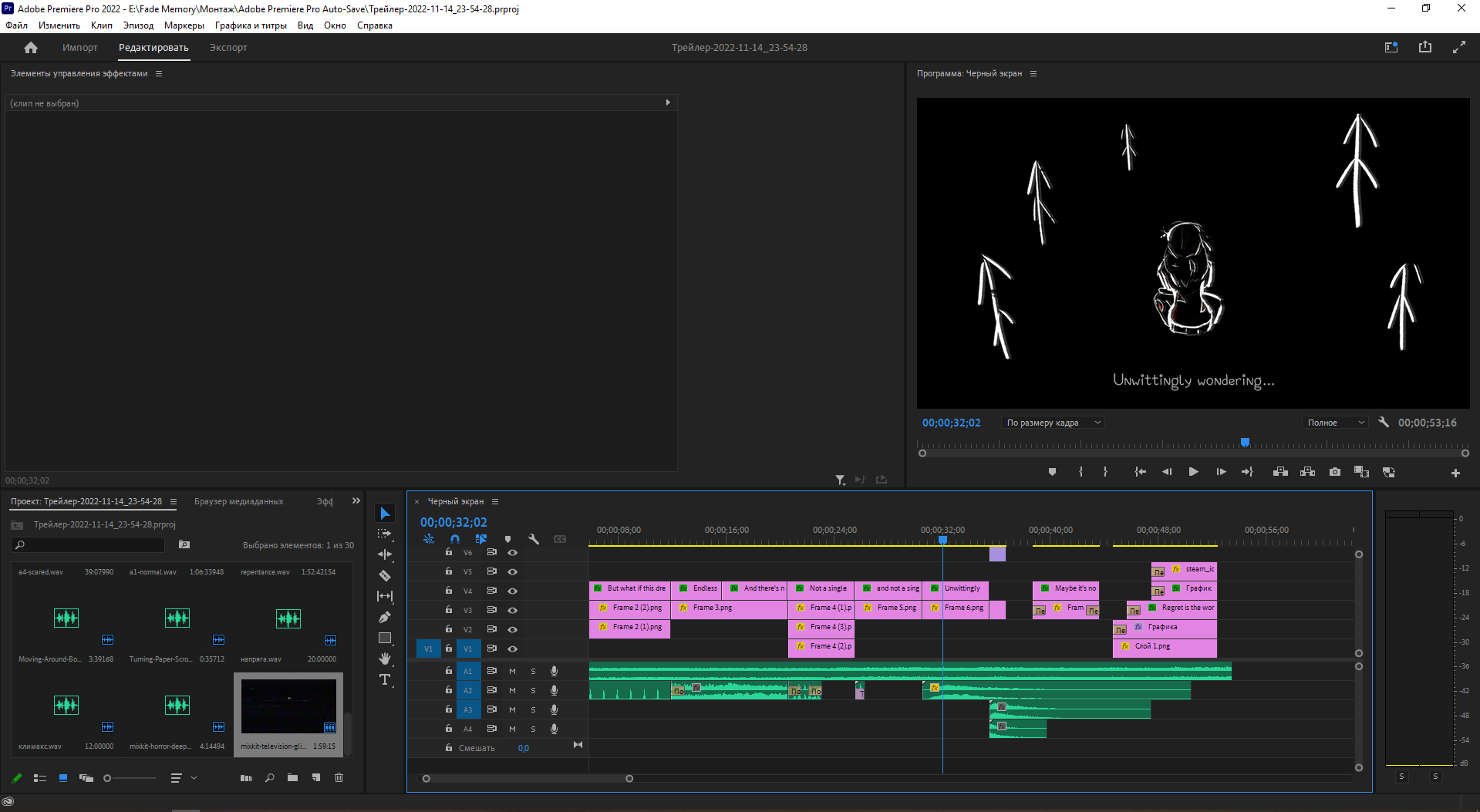Screen dimensions: 1480x812
Task: Toggle project write lock pencil icon
Action: pyautogui.click(x=17, y=778)
